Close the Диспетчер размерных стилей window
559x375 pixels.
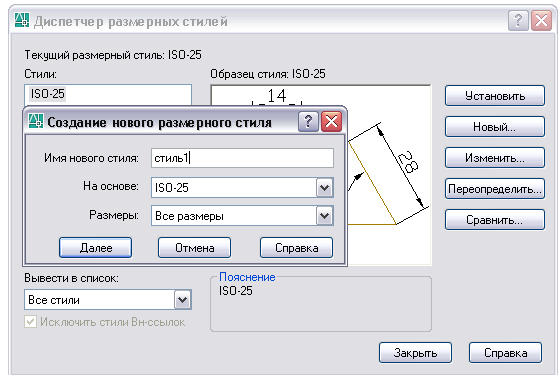click(542, 20)
